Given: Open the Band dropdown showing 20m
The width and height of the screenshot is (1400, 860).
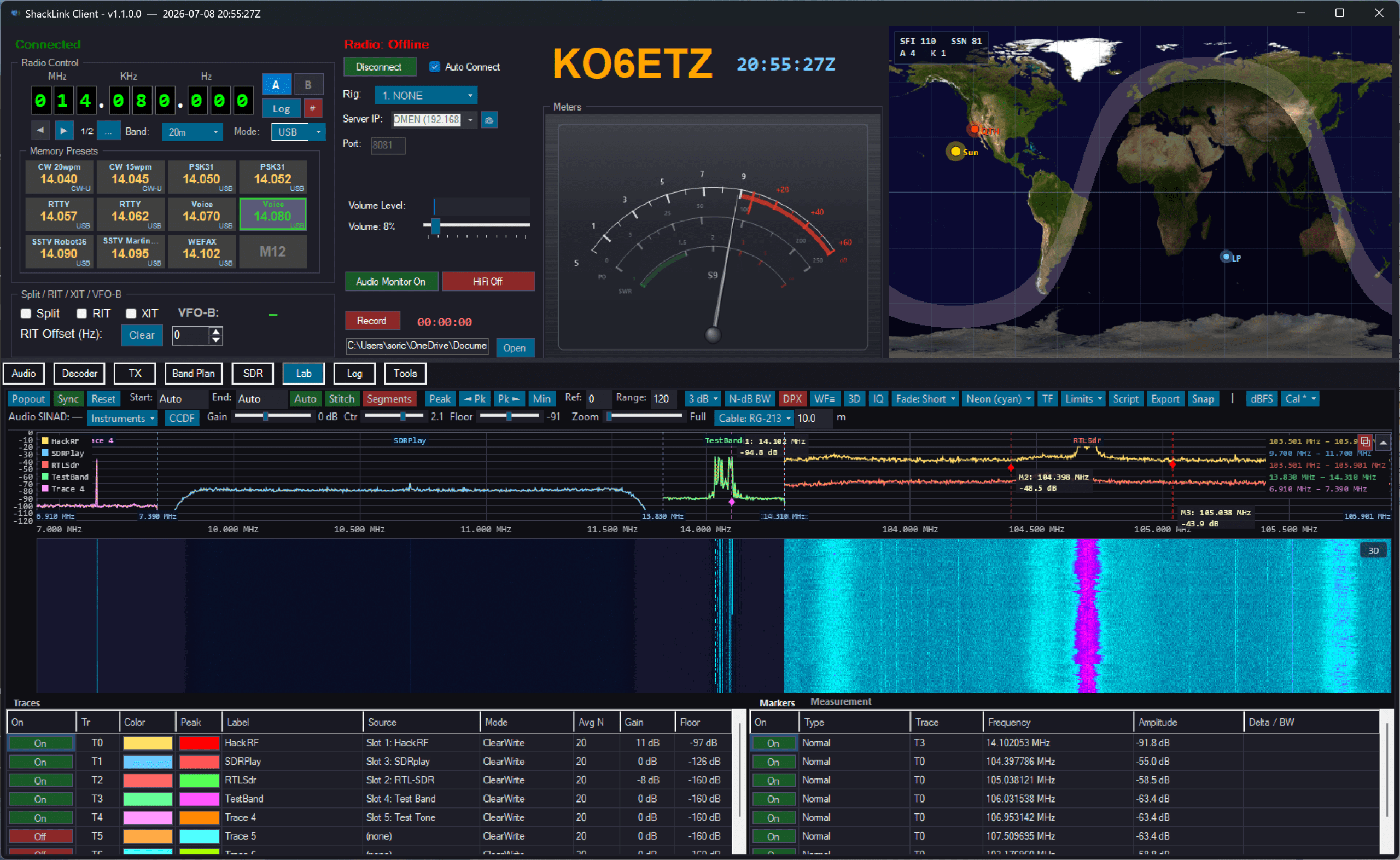Looking at the screenshot, I should [x=192, y=132].
